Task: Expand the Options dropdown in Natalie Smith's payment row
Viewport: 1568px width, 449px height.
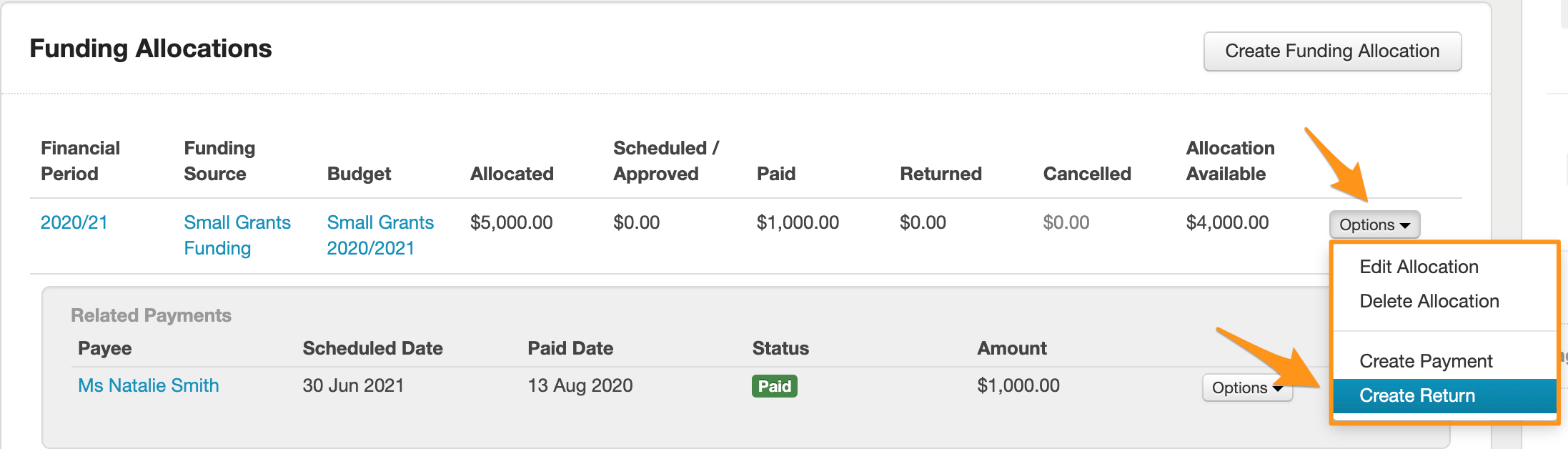Action: [x=1246, y=388]
